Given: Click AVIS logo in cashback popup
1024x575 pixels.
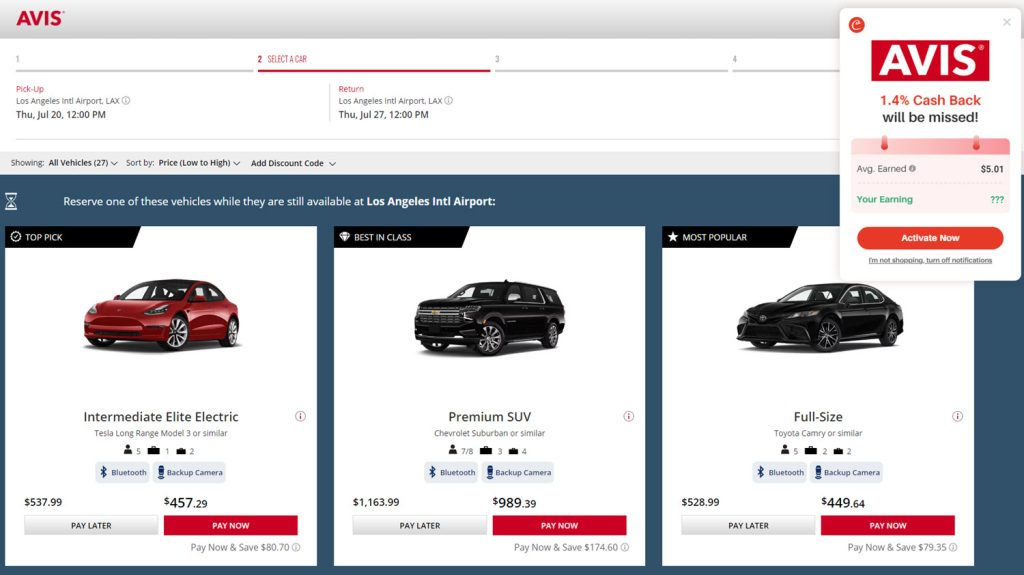Looking at the screenshot, I should click(930, 61).
